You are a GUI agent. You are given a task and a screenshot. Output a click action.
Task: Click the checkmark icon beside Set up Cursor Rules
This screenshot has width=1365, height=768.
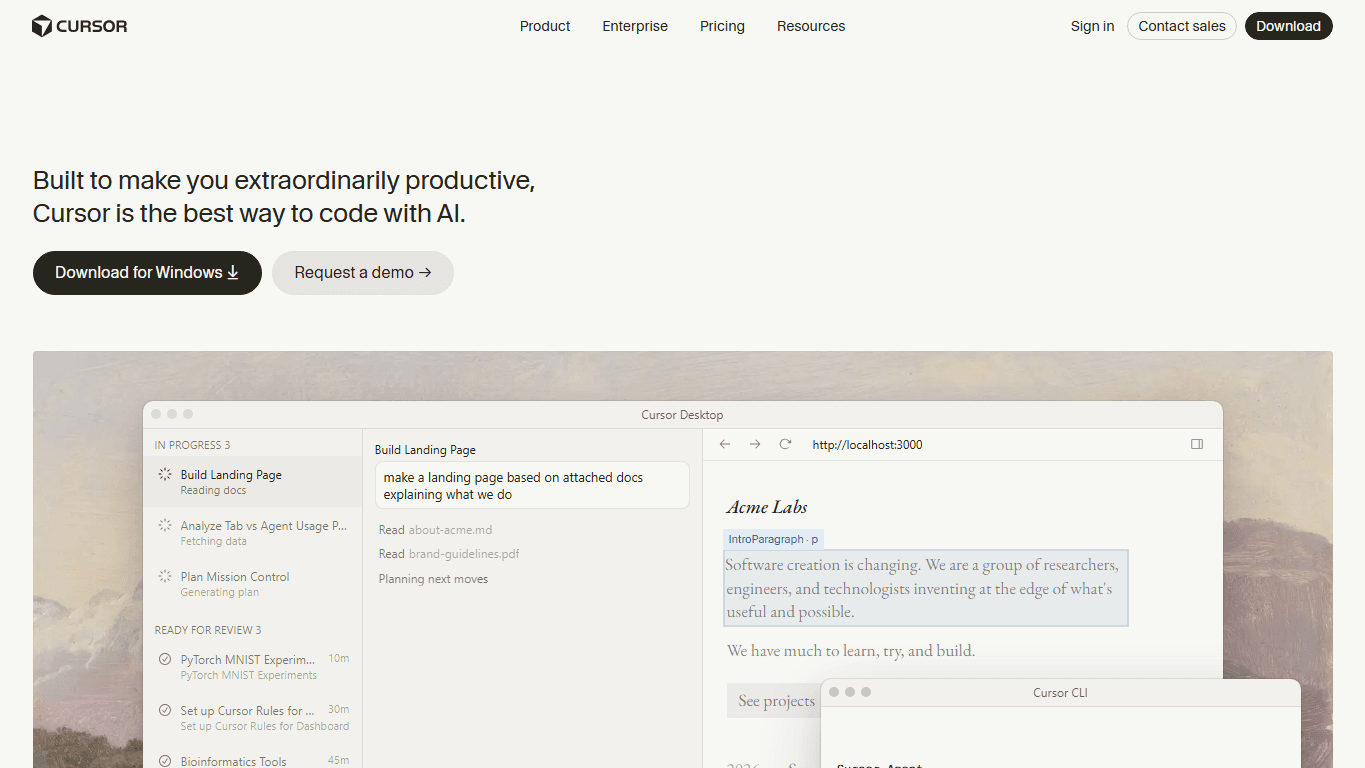(x=165, y=710)
